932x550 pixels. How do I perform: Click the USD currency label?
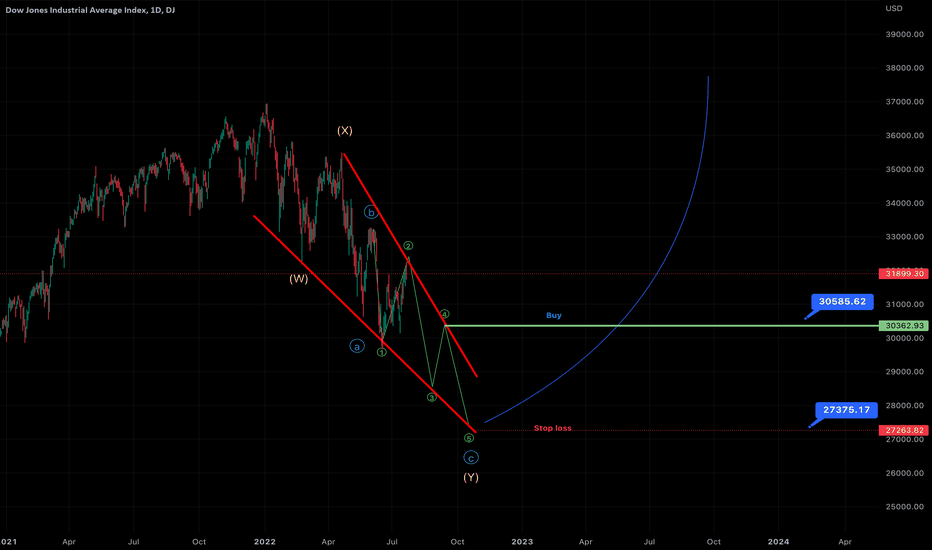click(x=893, y=8)
